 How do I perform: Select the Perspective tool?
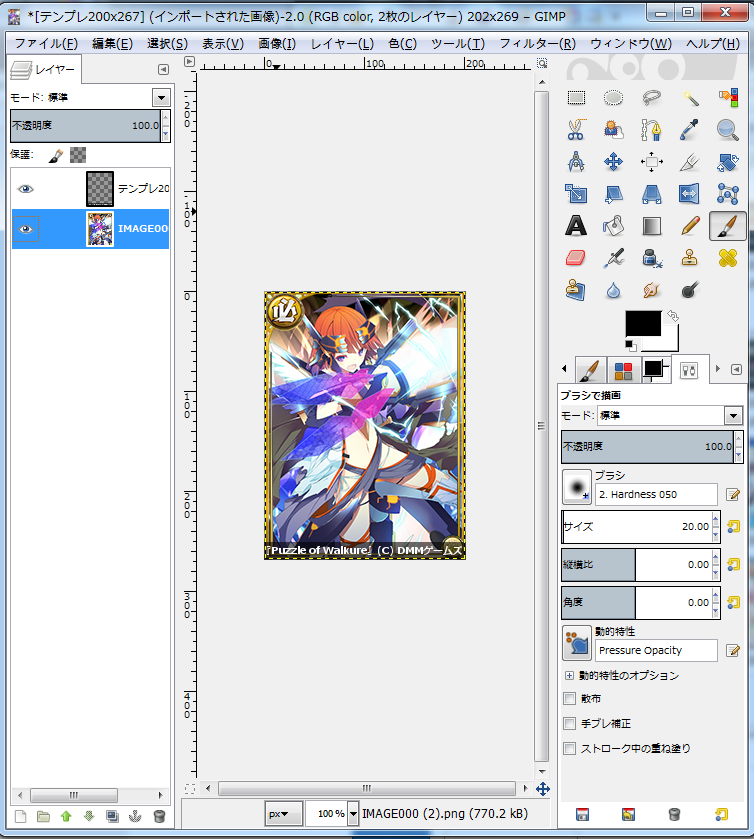pos(651,194)
